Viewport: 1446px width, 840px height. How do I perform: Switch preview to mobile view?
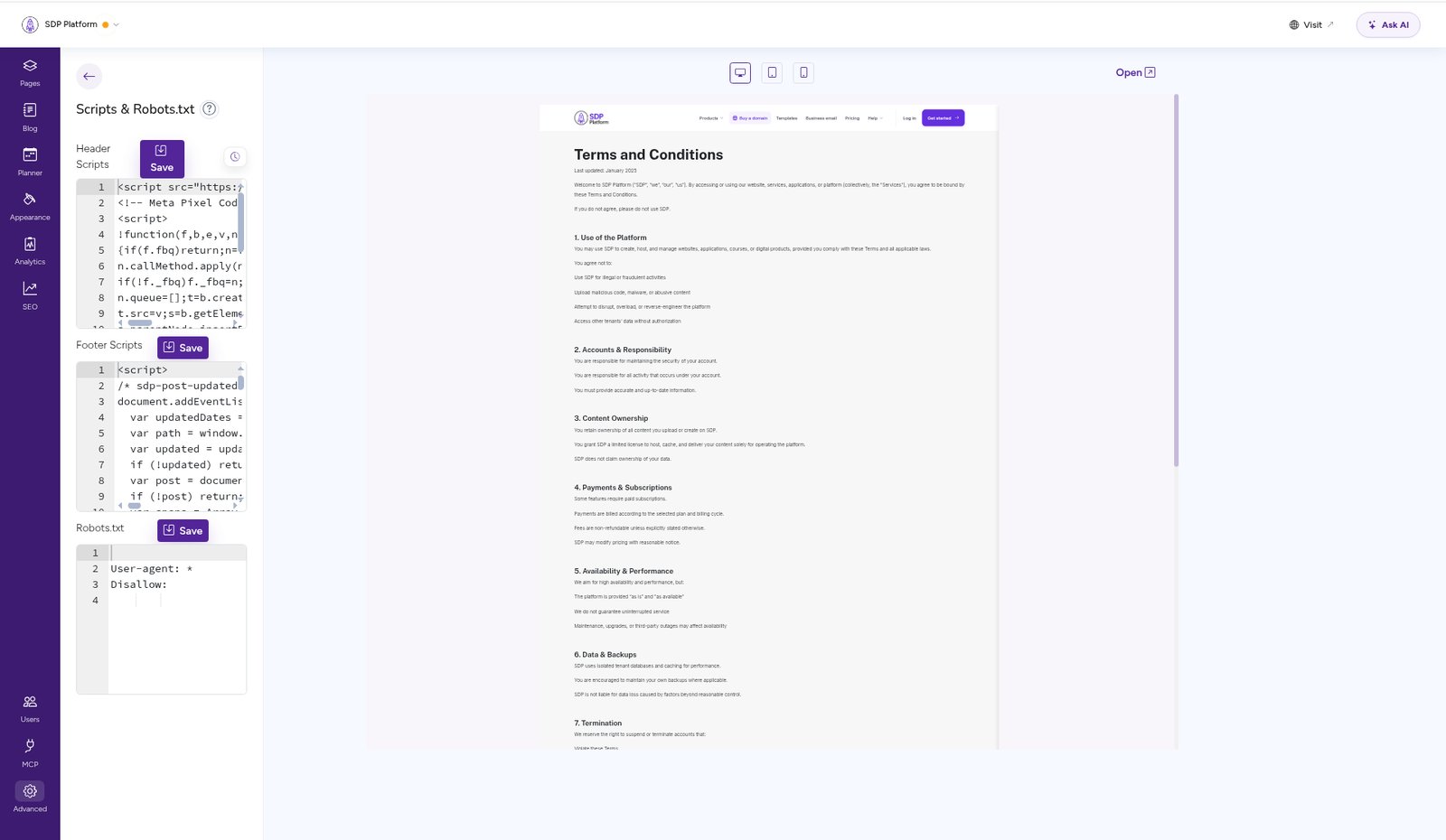click(803, 72)
